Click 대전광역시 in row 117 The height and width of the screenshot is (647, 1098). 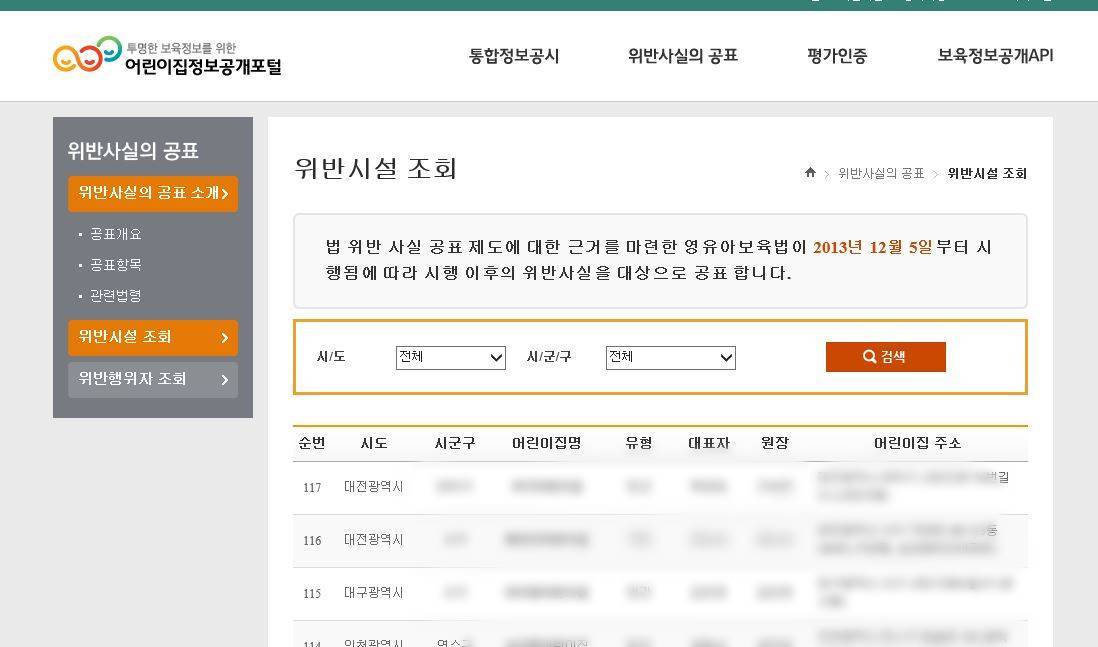[373, 487]
